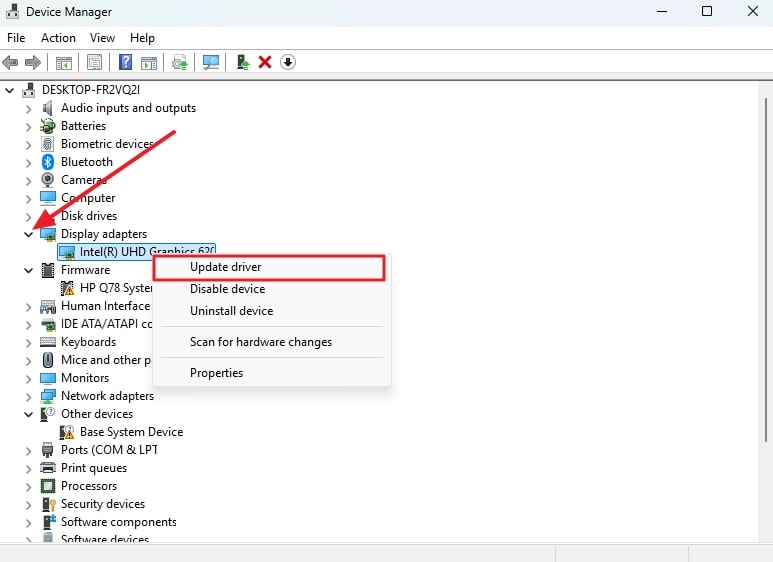The height and width of the screenshot is (562, 773).
Task: Click Update device driver green arrow icon
Action: pos(243,62)
